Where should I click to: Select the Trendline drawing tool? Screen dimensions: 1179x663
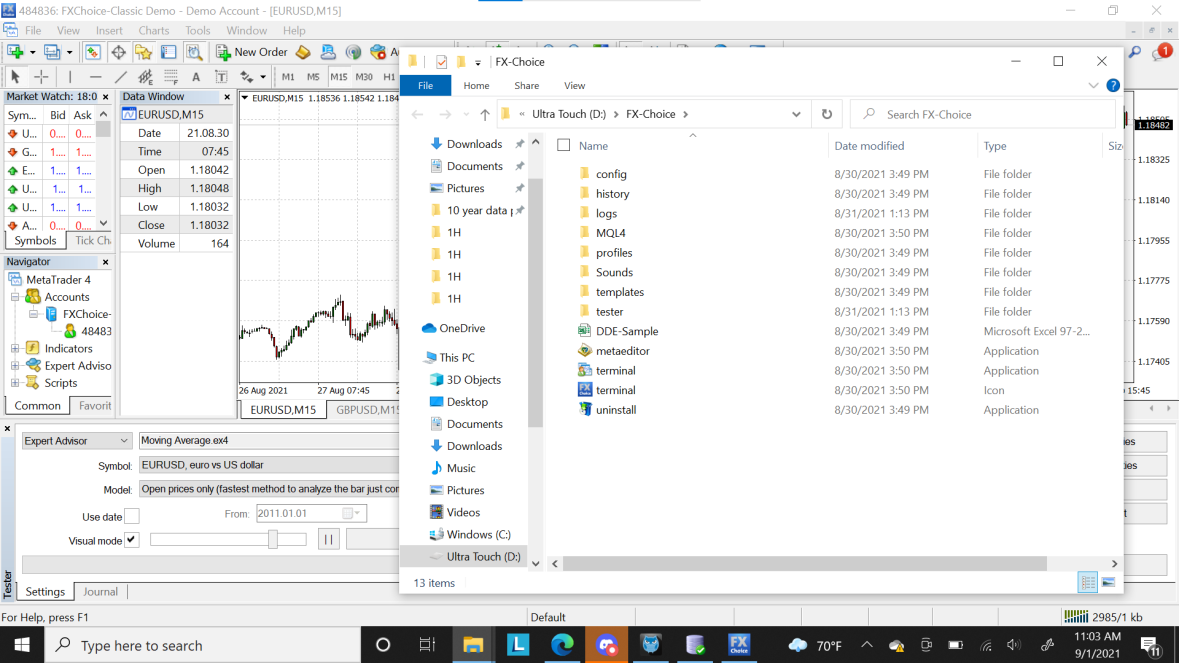tap(120, 77)
